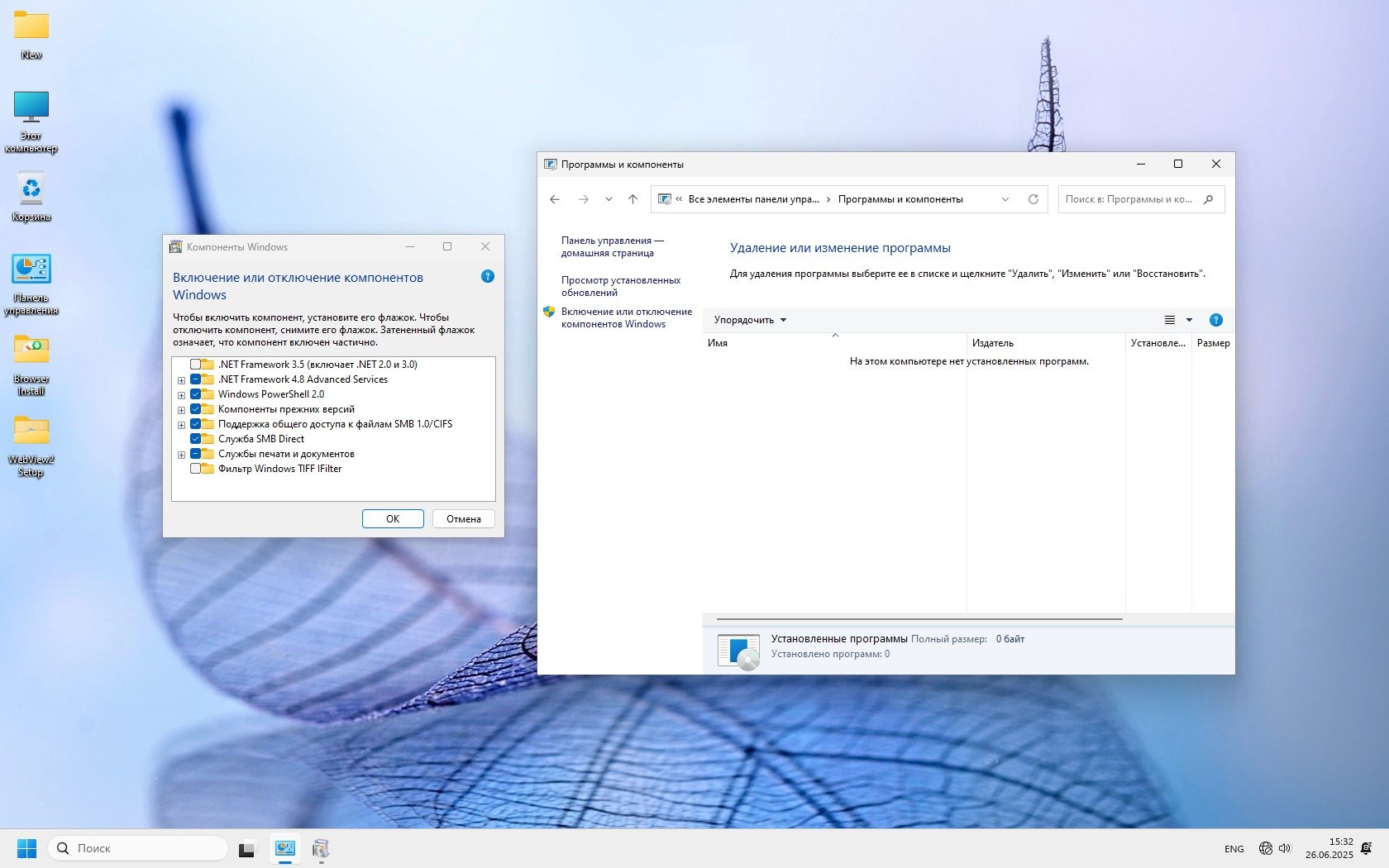
Task: Go up one level with the up arrow
Action: point(632,199)
